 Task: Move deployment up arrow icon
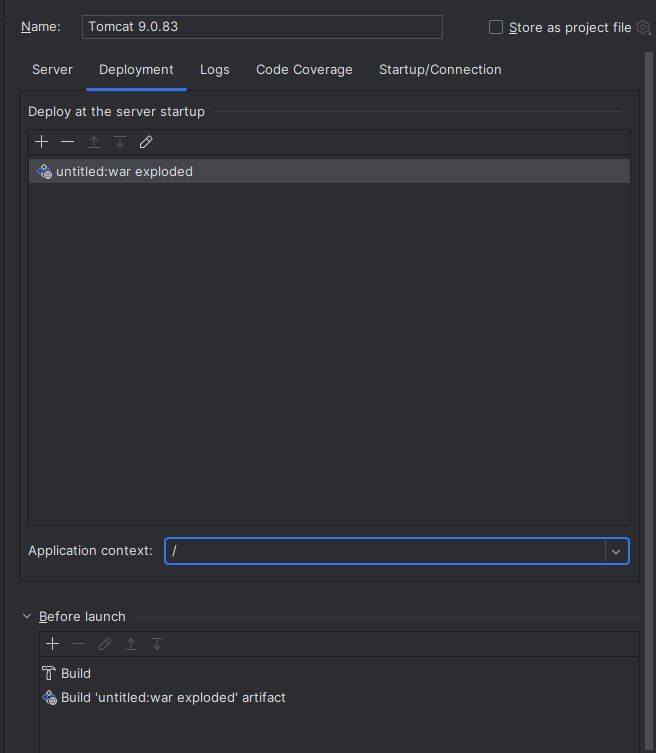coord(94,142)
